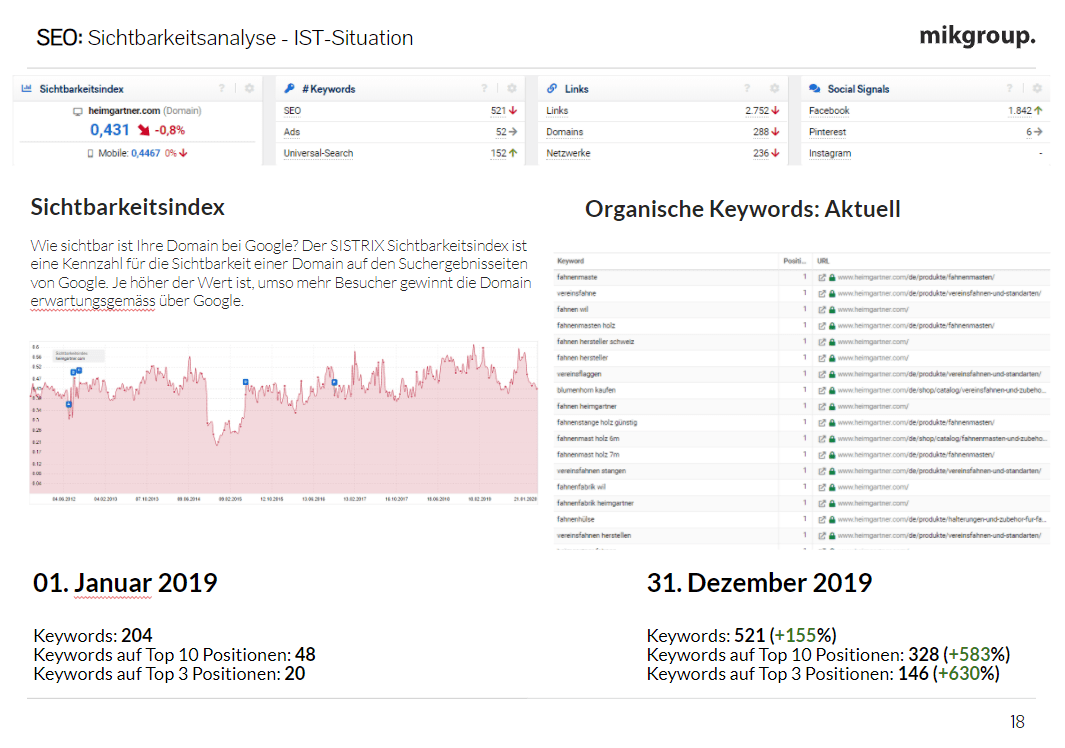Click the Mobile value 0,4467
The image size is (1065, 748).
point(145,154)
